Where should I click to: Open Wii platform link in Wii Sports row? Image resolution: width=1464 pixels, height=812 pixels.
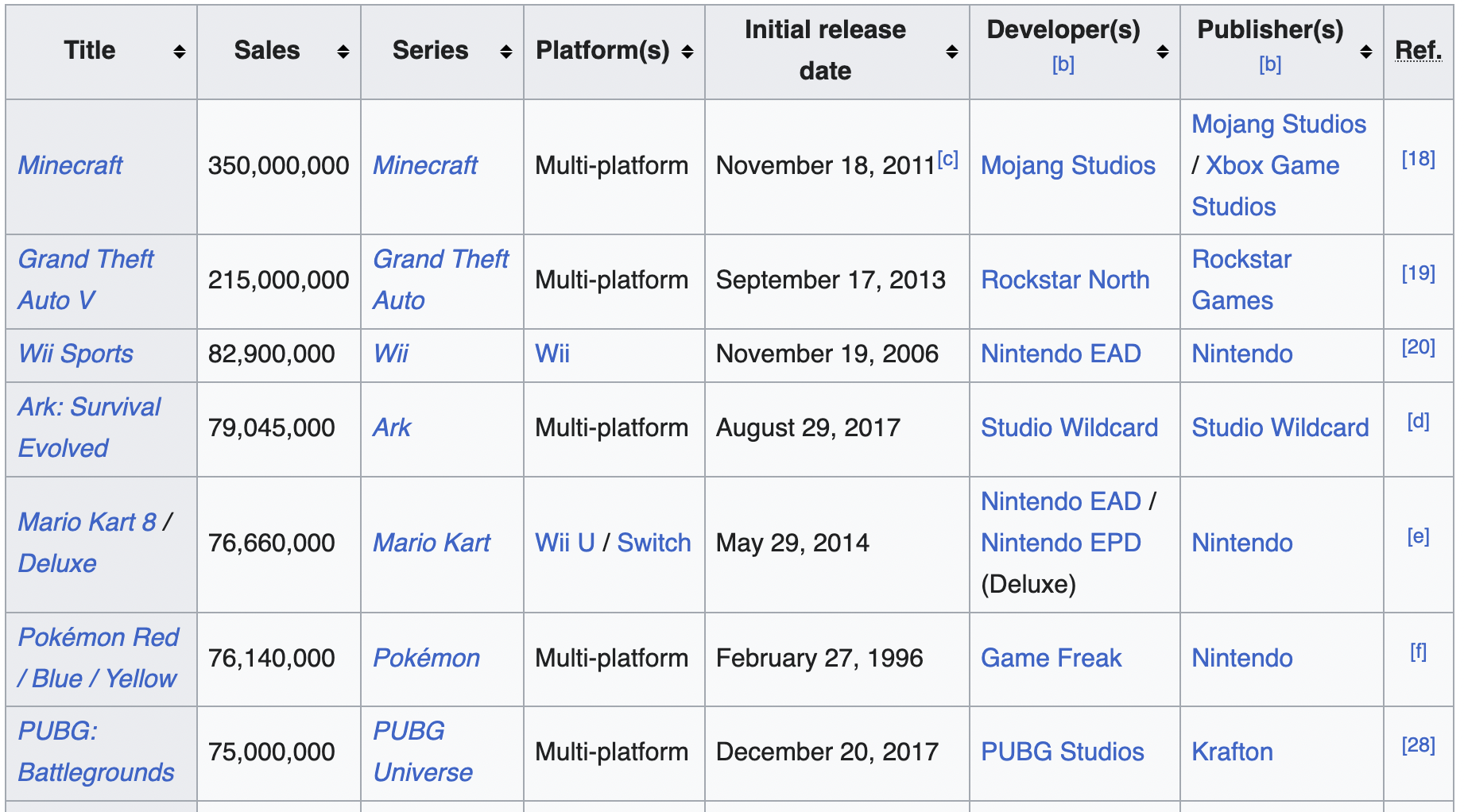pyautogui.click(x=552, y=354)
